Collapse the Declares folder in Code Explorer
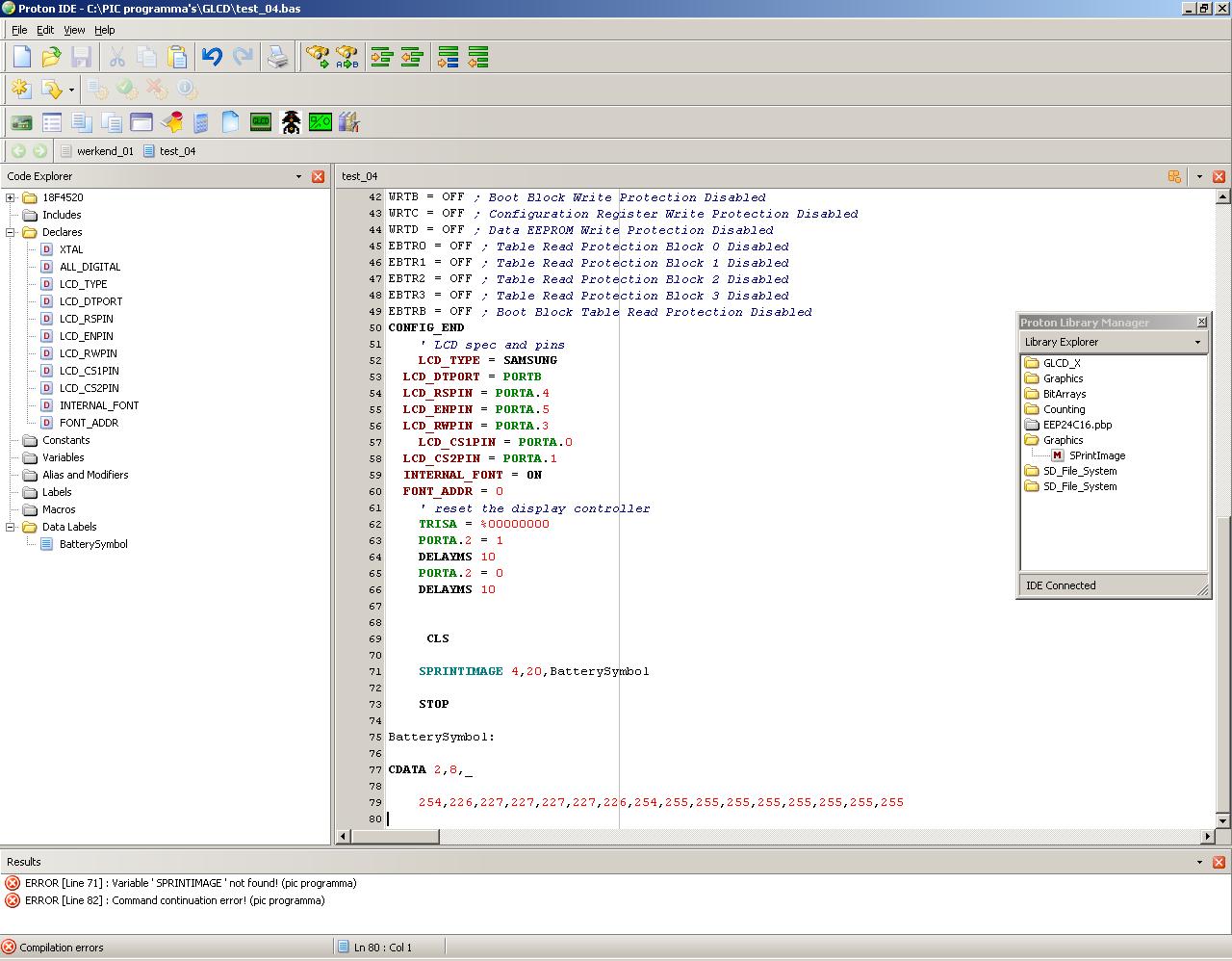Image resolution: width=1232 pixels, height=961 pixels. pyautogui.click(x=11, y=232)
